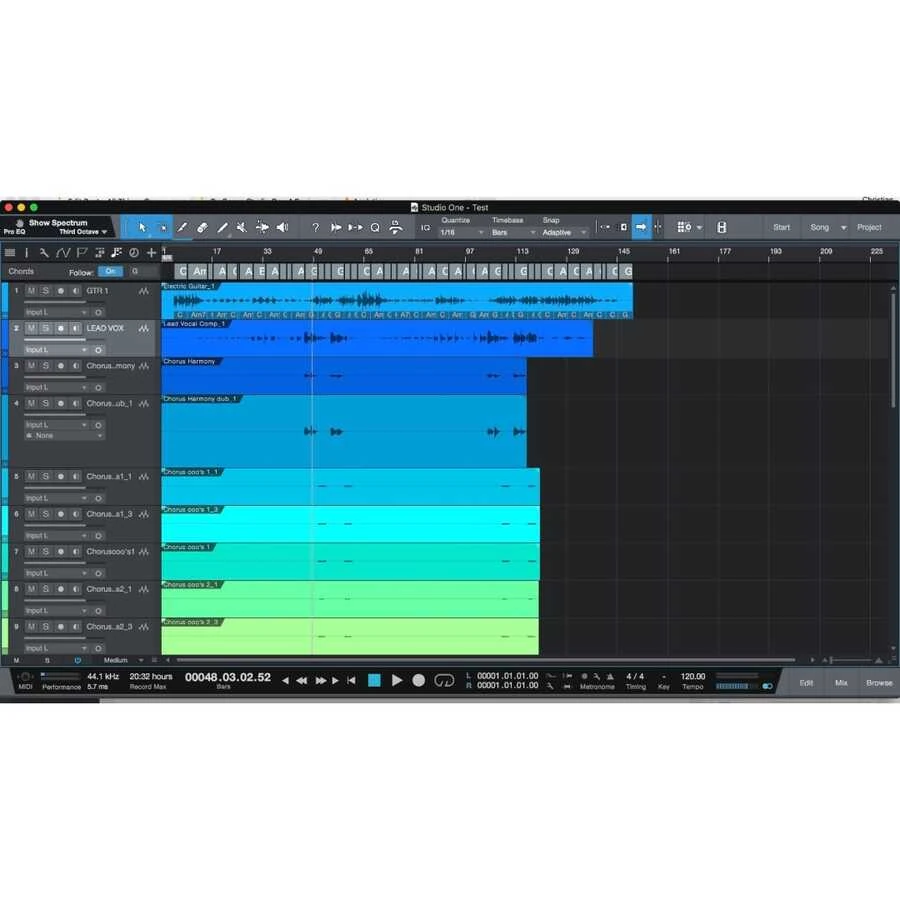Switch to the Project page
This screenshot has width=900, height=900.
pyautogui.click(x=869, y=227)
